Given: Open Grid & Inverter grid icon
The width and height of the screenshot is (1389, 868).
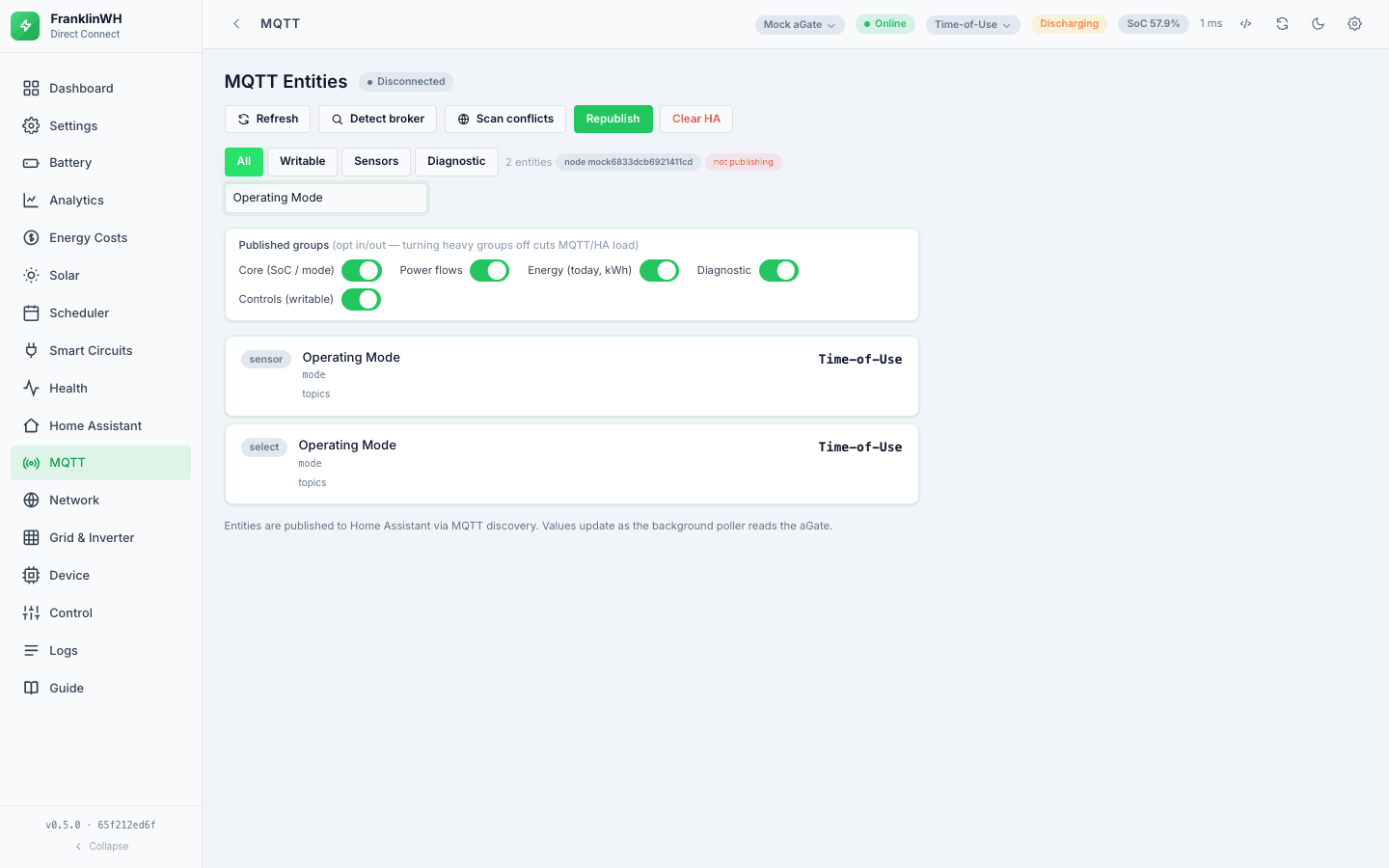Looking at the screenshot, I should (x=31, y=538).
